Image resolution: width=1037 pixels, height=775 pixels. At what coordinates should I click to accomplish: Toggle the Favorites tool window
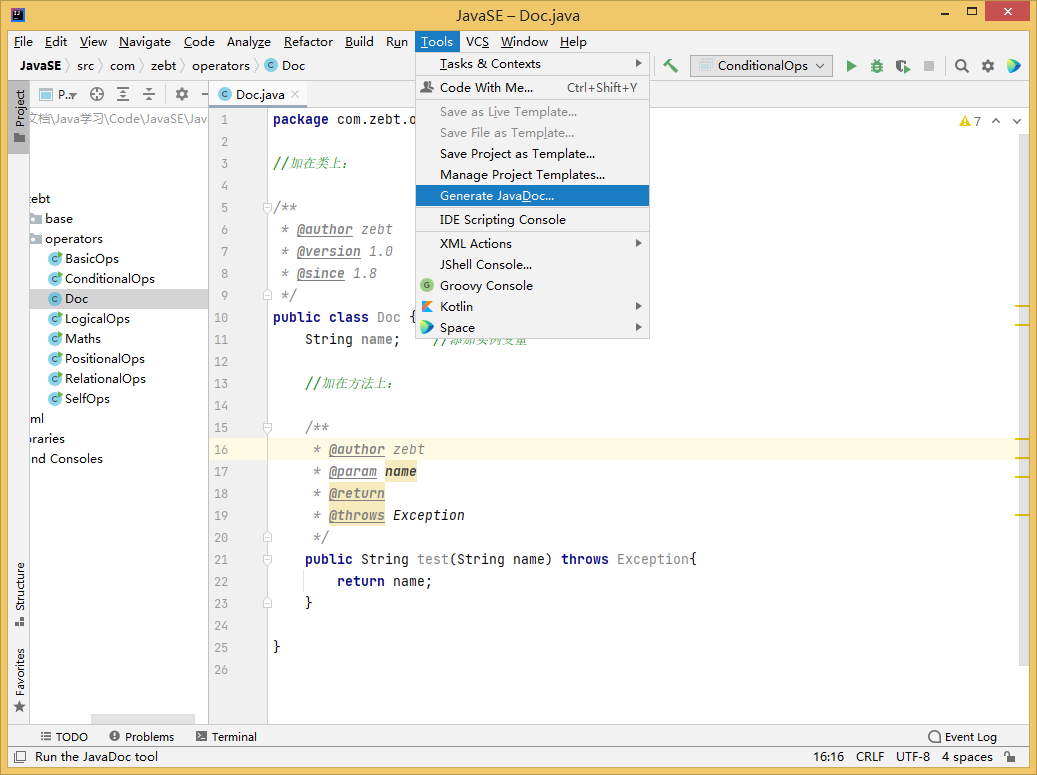(x=19, y=680)
